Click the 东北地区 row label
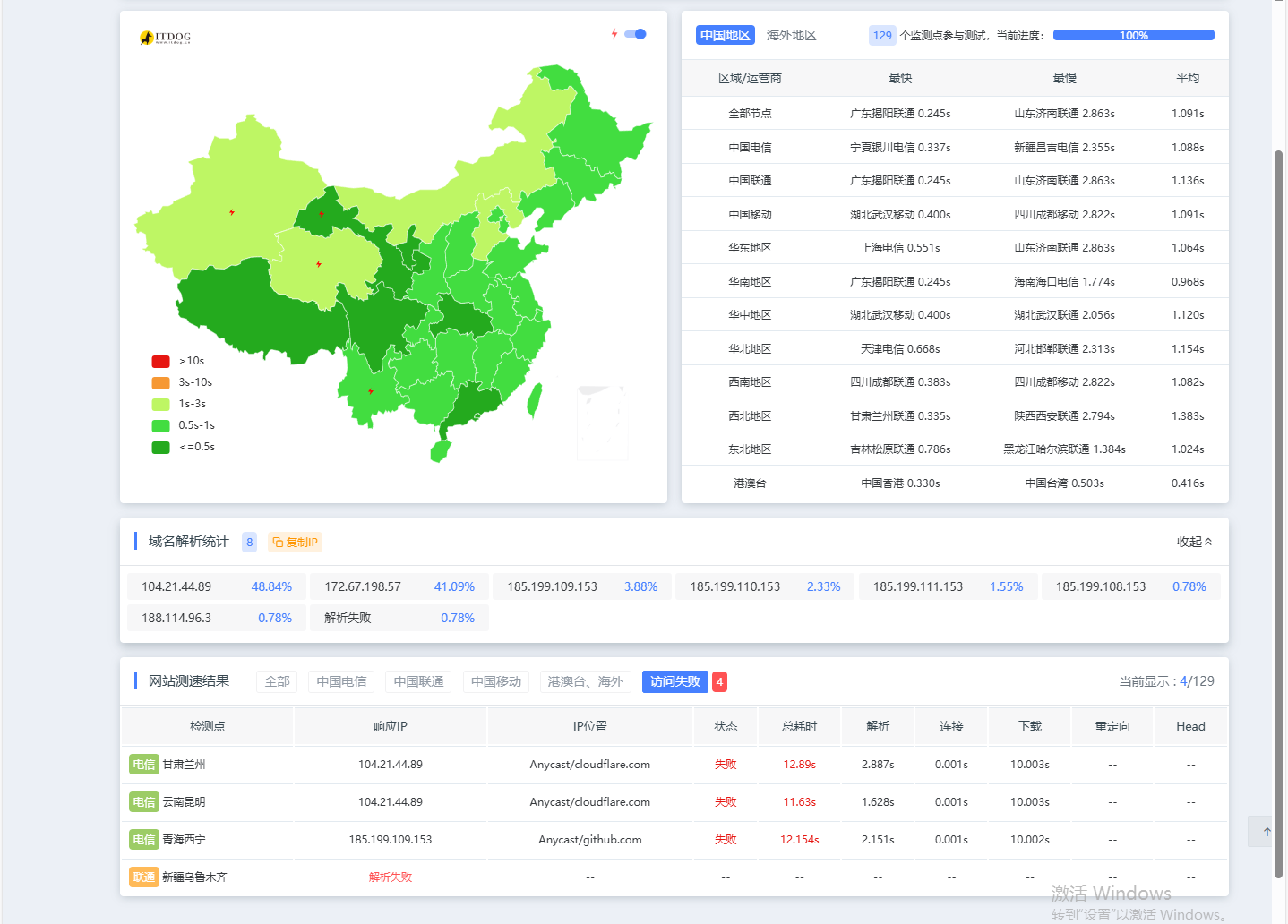 point(750,449)
